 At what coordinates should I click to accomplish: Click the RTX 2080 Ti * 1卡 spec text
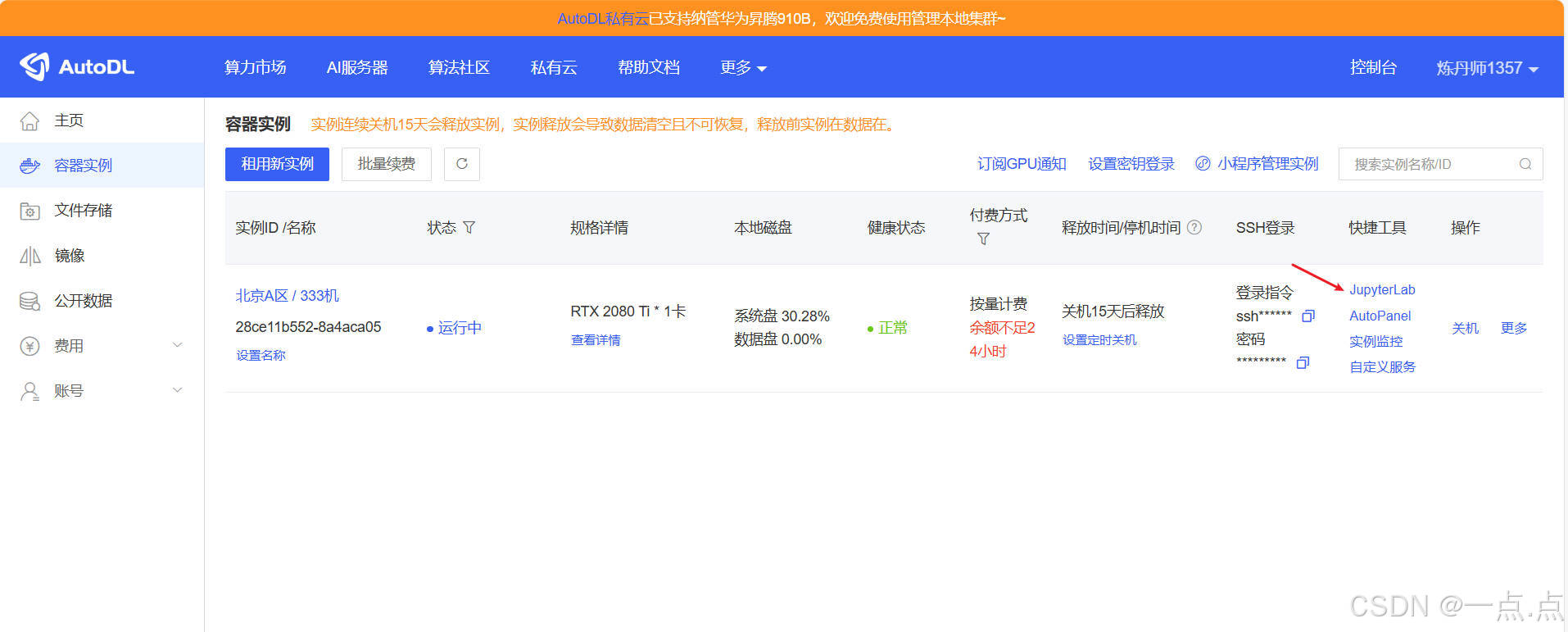628,311
